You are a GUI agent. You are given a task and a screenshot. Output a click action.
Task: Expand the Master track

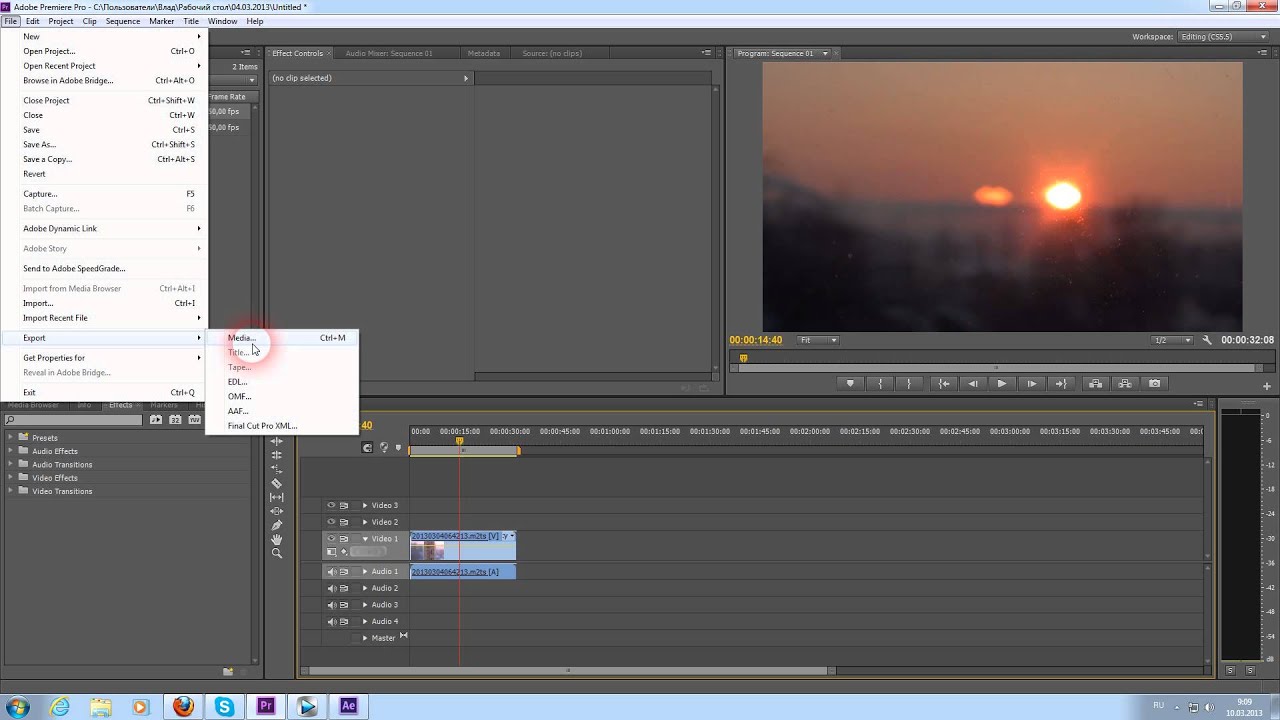pyautogui.click(x=365, y=638)
